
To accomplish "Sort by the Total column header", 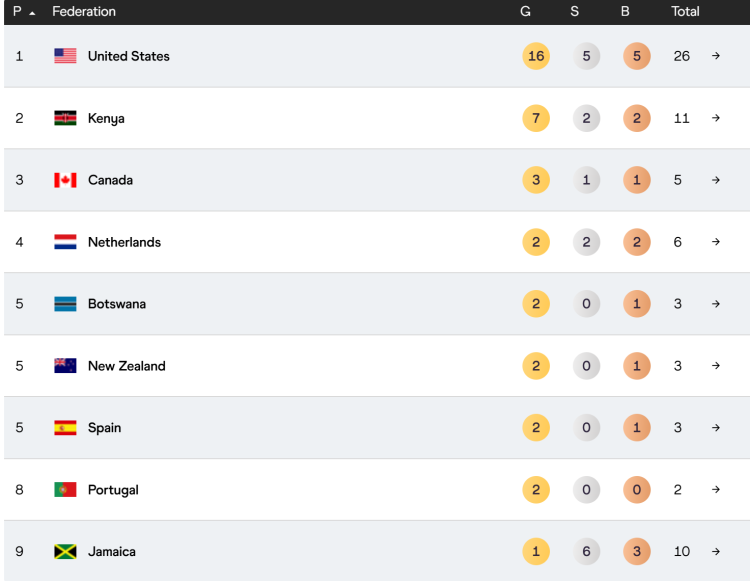I will click(x=685, y=11).
